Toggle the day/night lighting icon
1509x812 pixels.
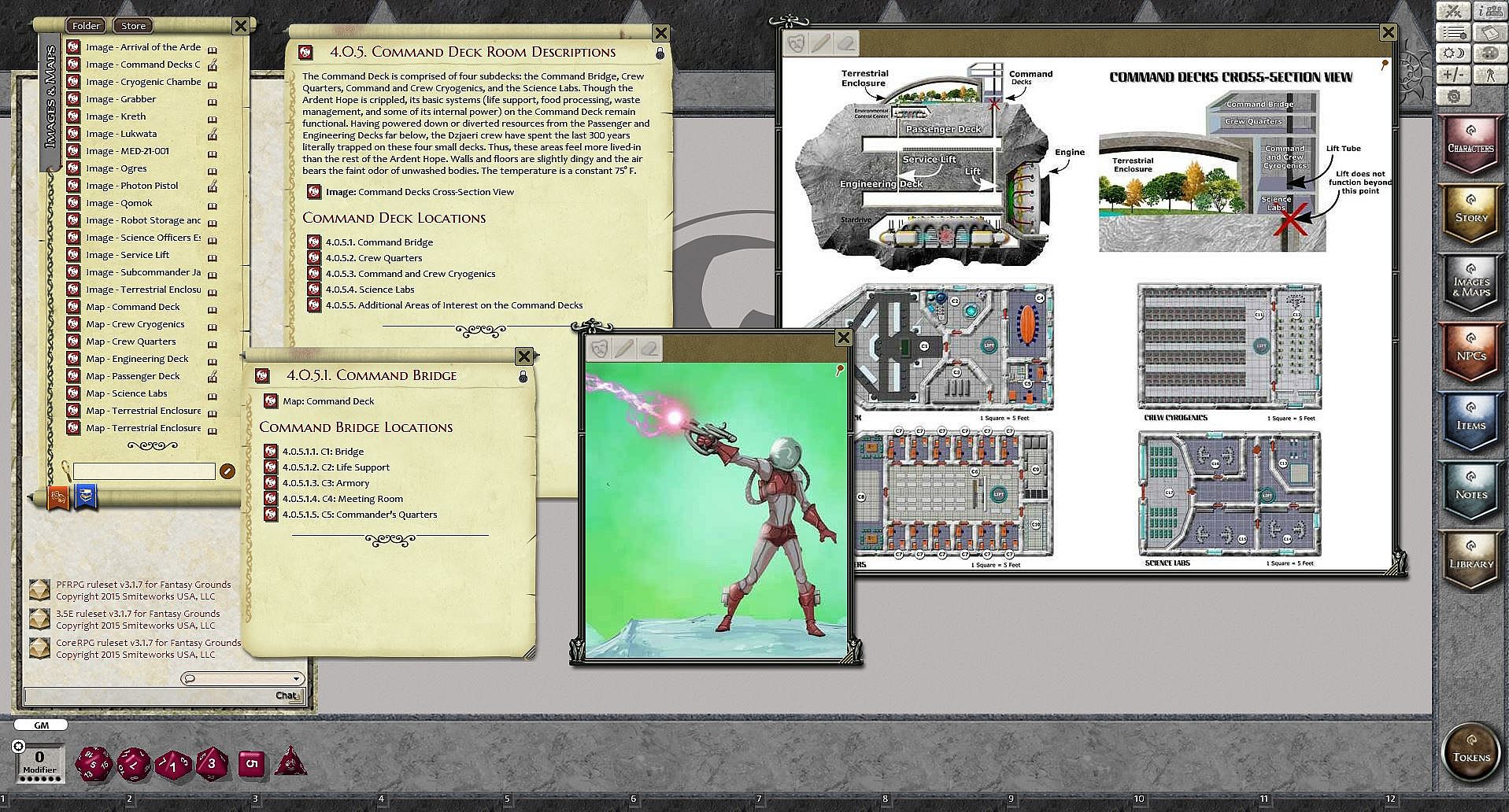click(1453, 54)
